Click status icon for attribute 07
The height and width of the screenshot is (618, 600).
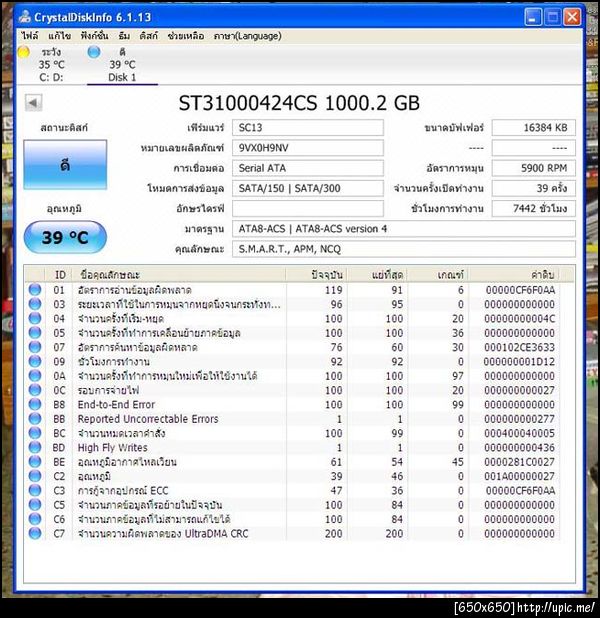(x=35, y=347)
